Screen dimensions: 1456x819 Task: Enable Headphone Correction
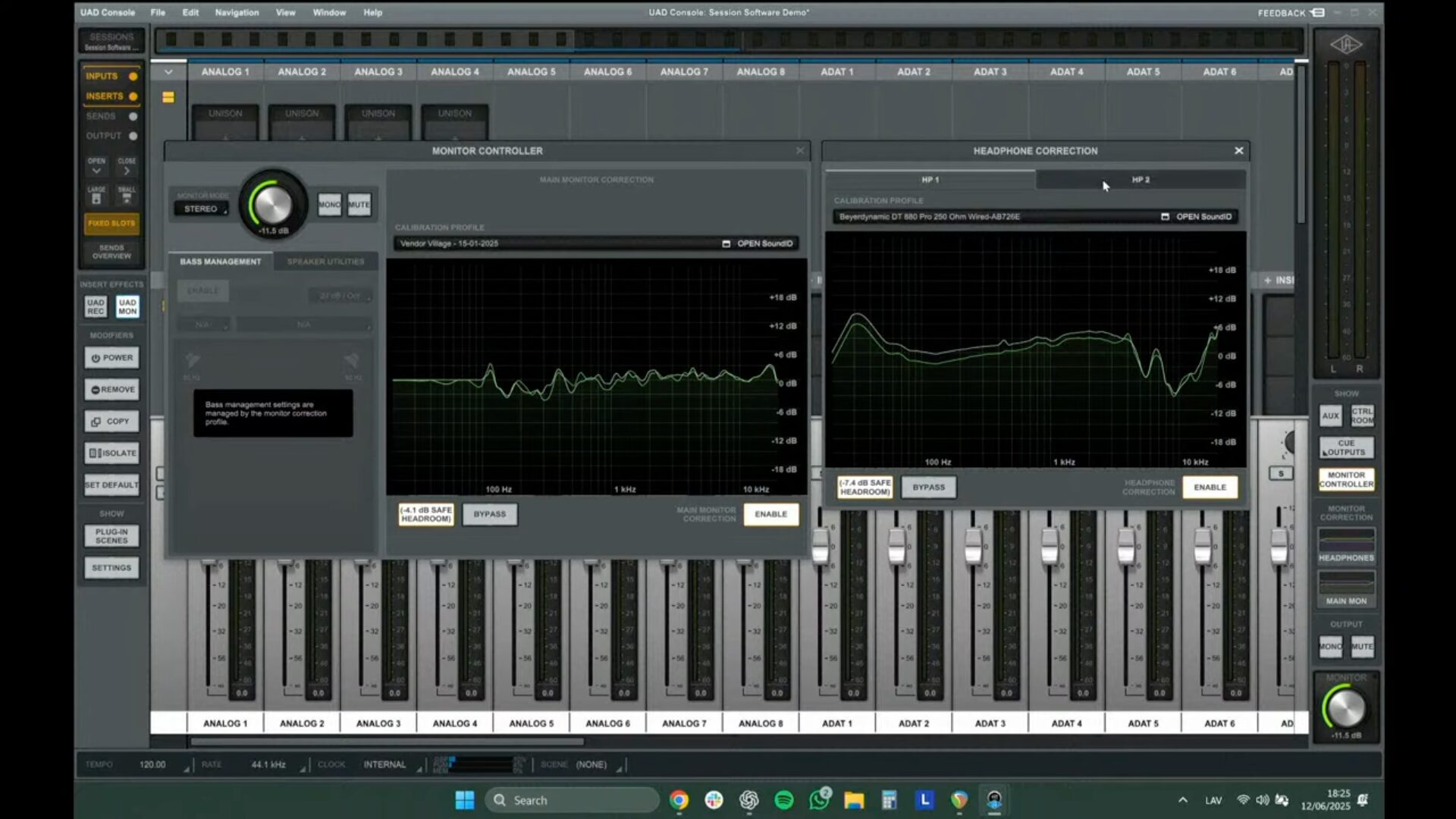point(1210,488)
